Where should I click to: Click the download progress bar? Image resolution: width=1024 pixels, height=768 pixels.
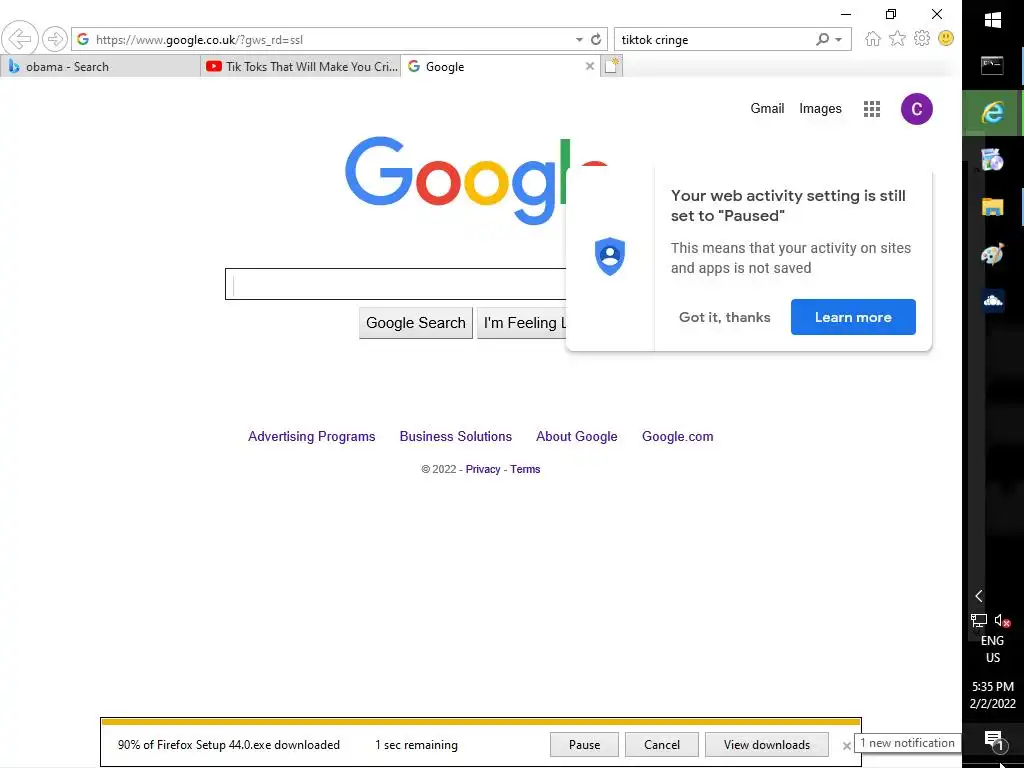click(x=481, y=722)
